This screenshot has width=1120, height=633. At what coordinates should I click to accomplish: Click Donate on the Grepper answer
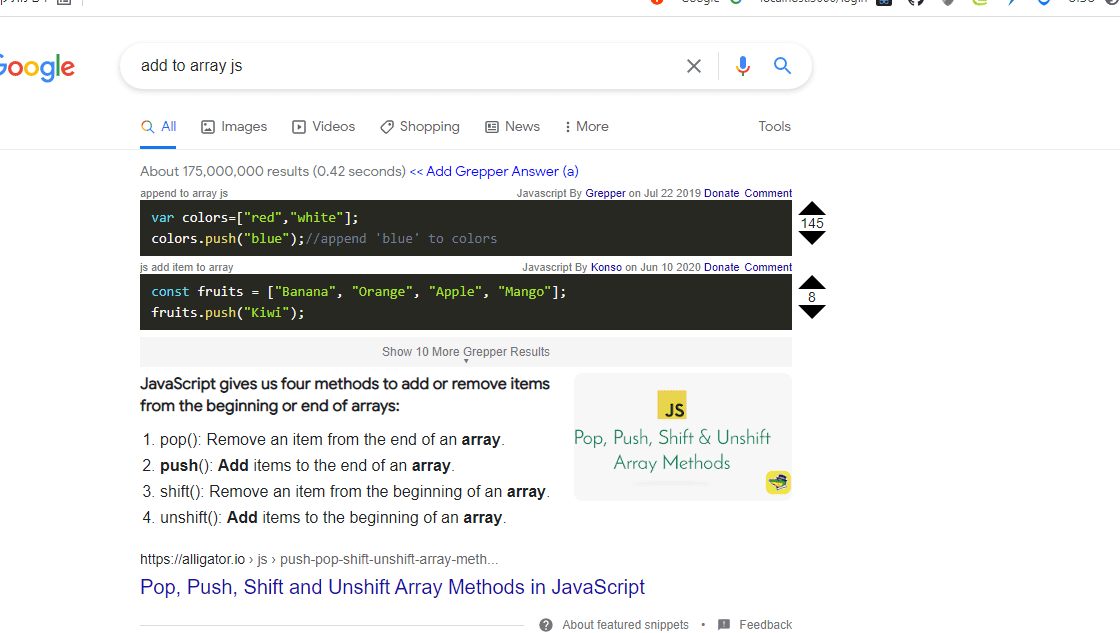coord(721,193)
